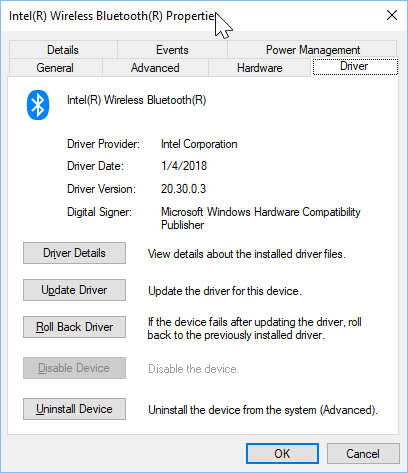Click the 'Driver Version:' label

tap(101, 189)
